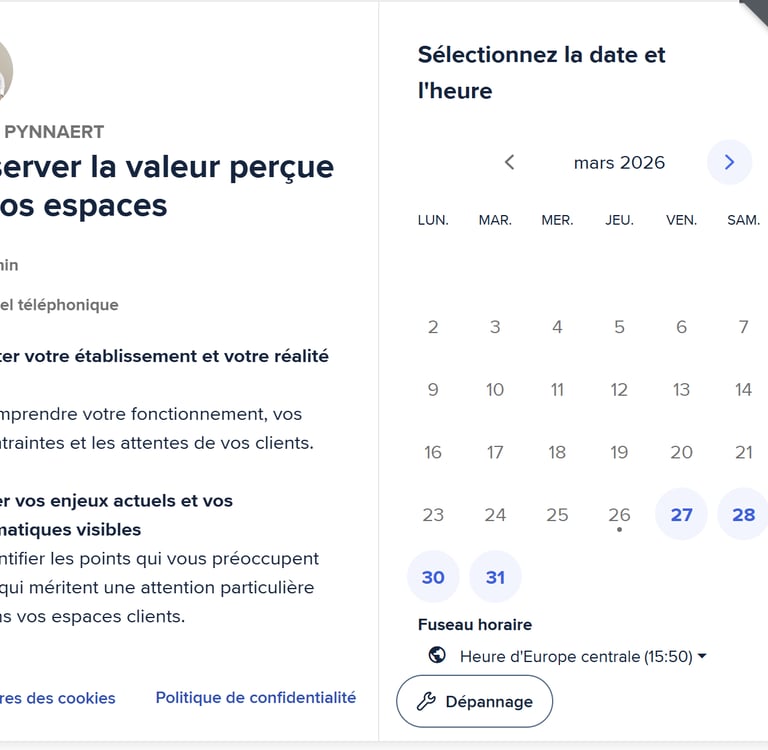Click date 9 in calendar
Screen dimensions: 768x750
[x=433, y=389]
